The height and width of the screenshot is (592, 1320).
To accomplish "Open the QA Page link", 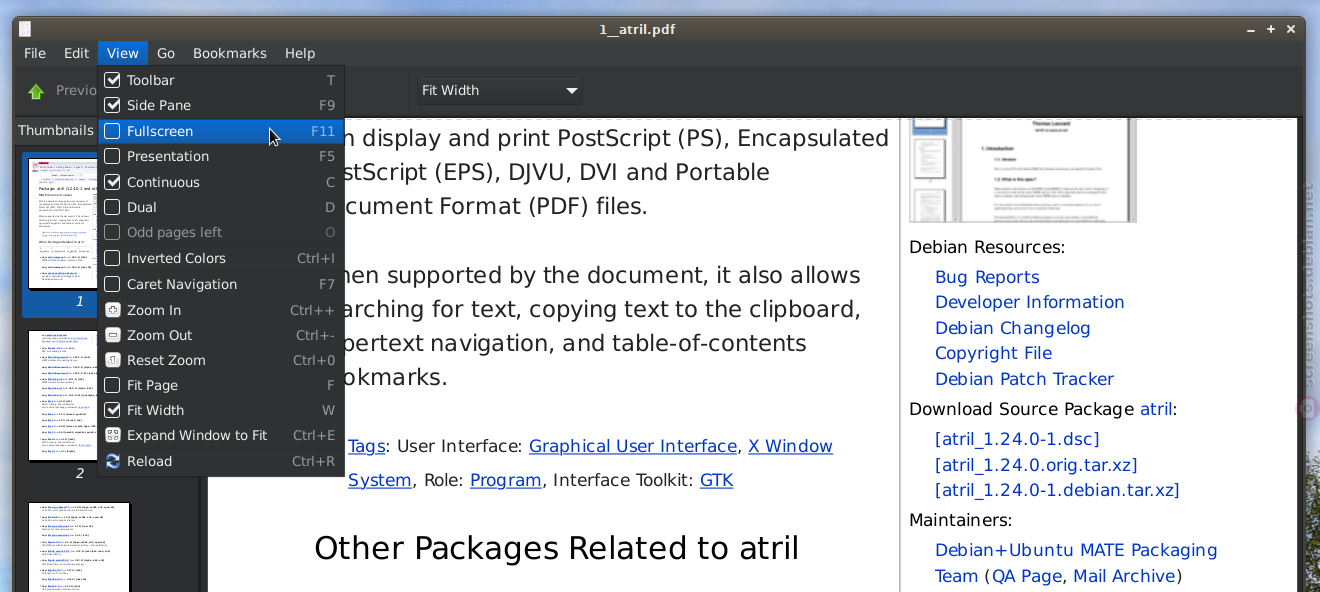I will tap(1027, 576).
